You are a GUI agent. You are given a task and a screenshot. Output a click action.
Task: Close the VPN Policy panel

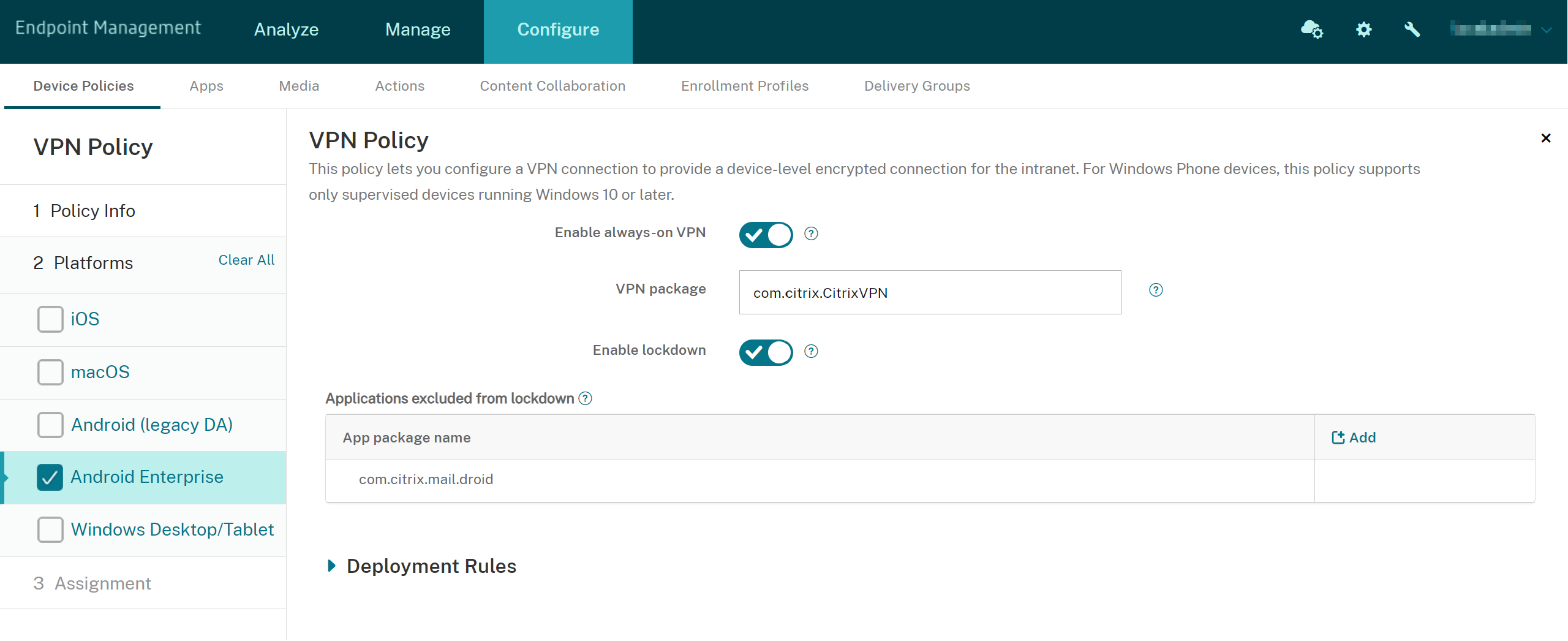point(1545,138)
